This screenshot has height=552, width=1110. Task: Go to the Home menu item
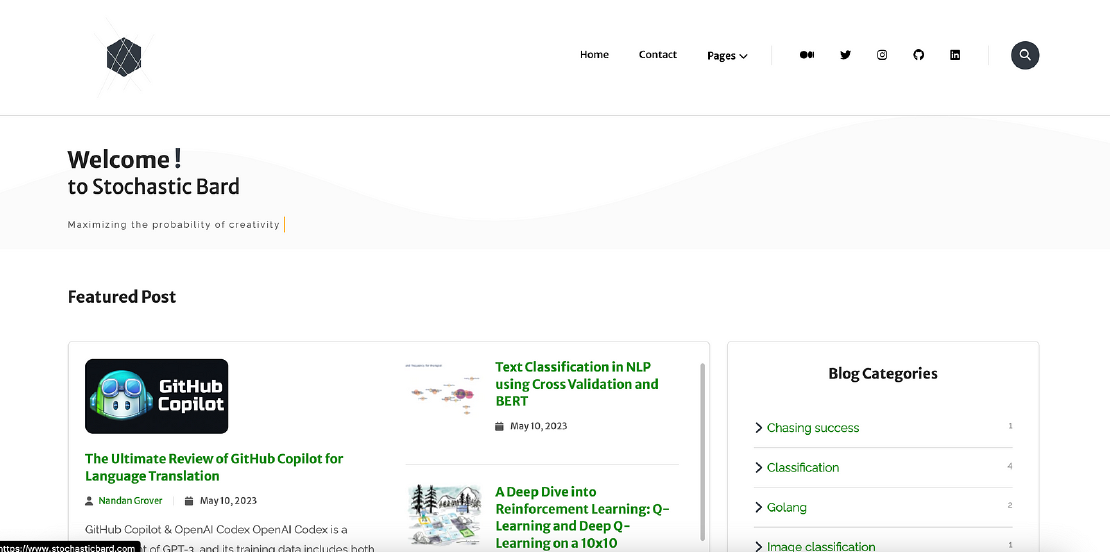point(594,54)
